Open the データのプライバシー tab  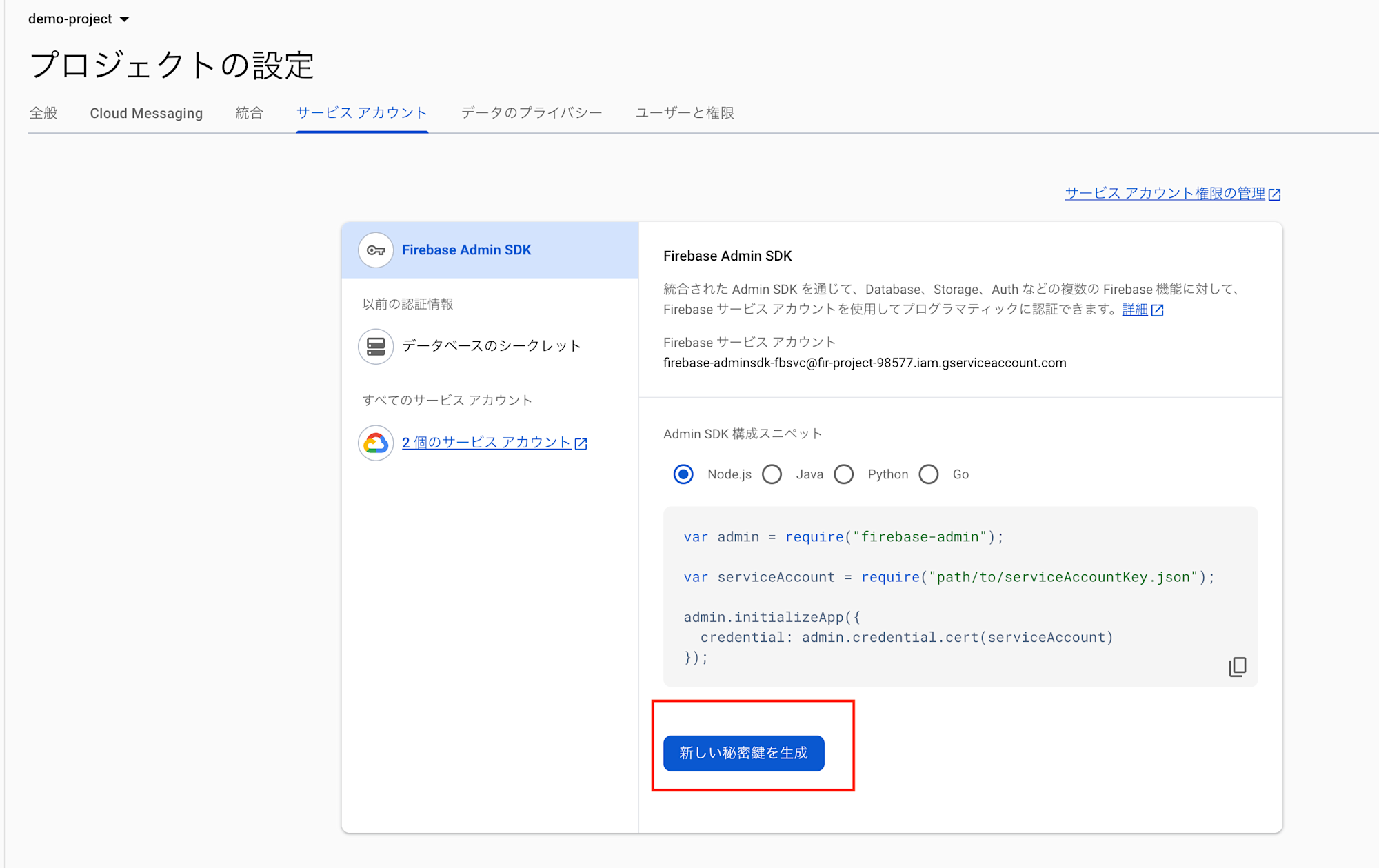pyautogui.click(x=532, y=113)
